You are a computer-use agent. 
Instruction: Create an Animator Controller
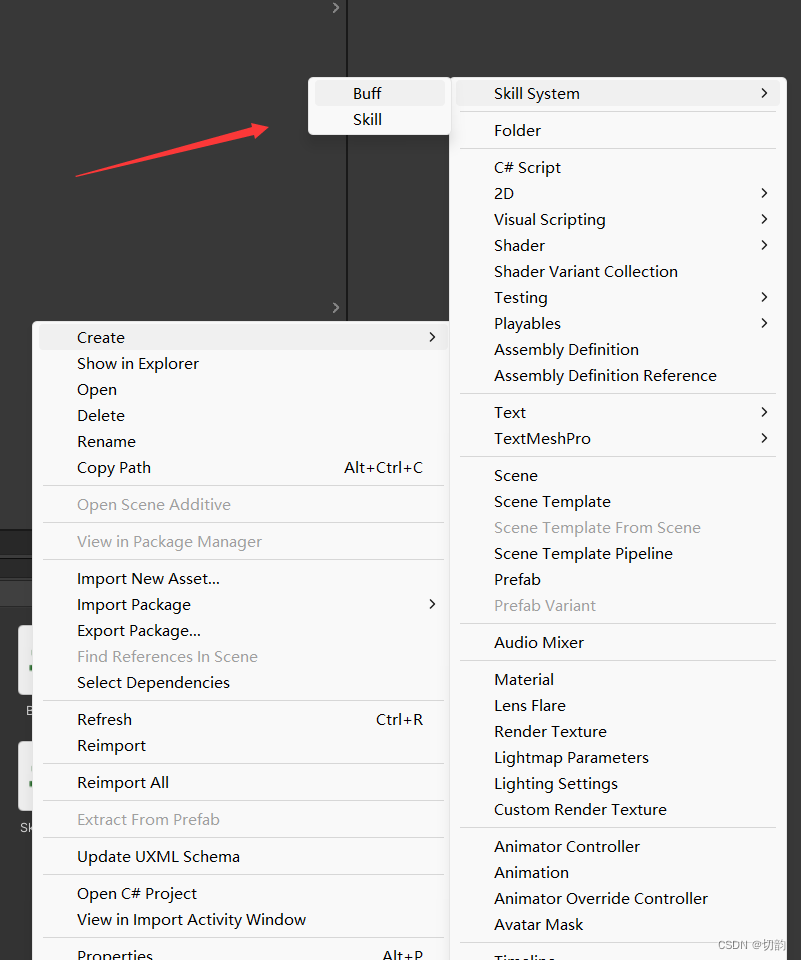[618, 847]
